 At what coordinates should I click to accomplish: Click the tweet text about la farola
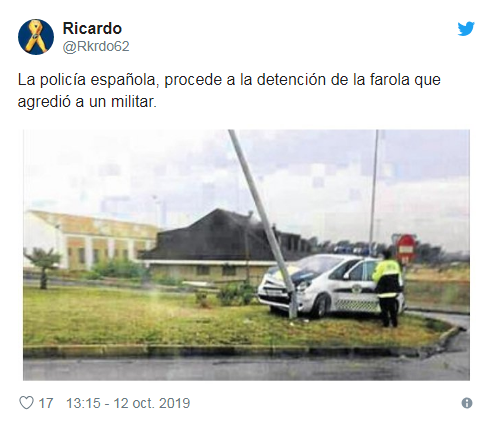click(229, 91)
